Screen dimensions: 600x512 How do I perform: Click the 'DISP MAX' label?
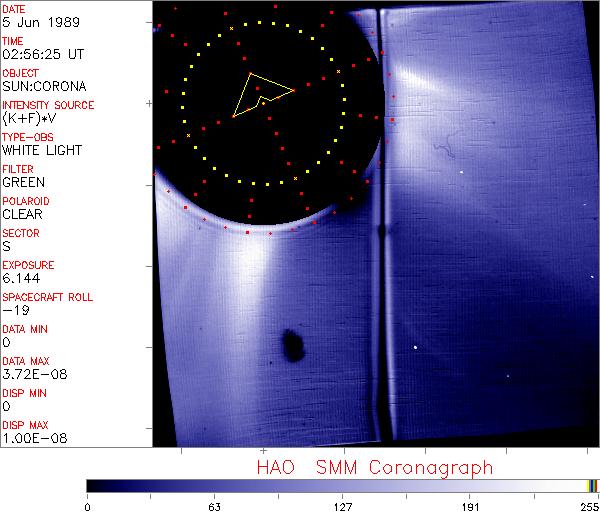pos(25,426)
